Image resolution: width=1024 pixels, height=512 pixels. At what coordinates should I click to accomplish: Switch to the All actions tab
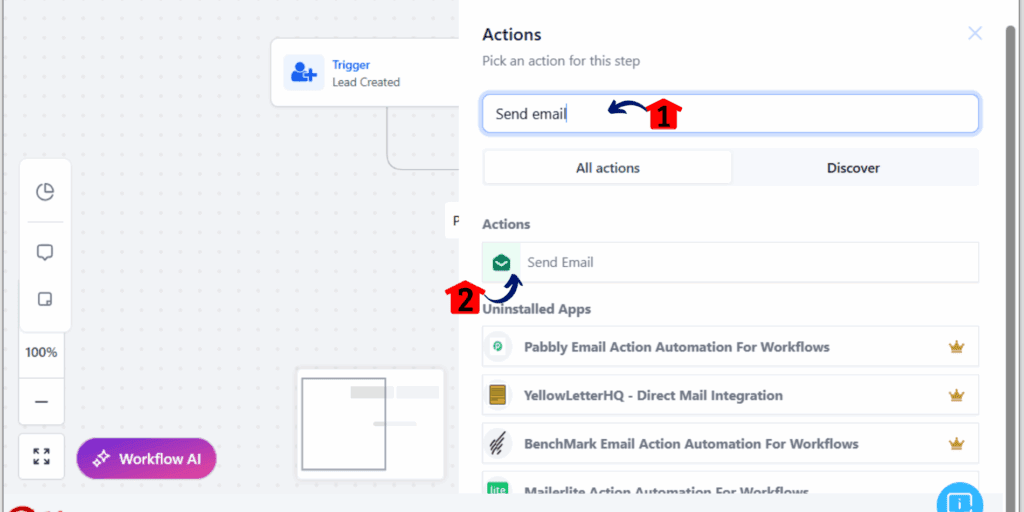tap(607, 168)
